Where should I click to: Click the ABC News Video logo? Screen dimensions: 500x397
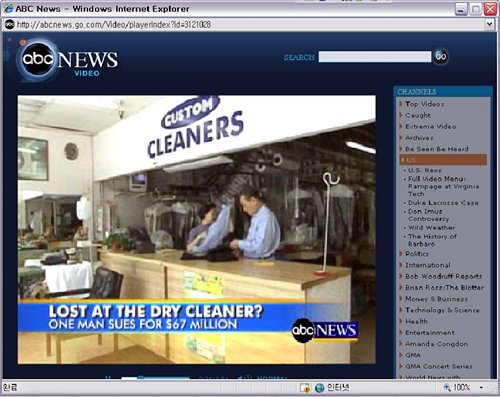[x=68, y=60]
